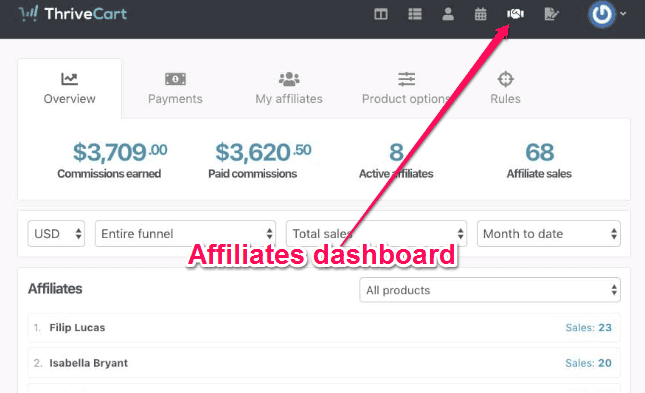Open the affiliates handshake icon
This screenshot has height=393, width=645.
(x=515, y=14)
